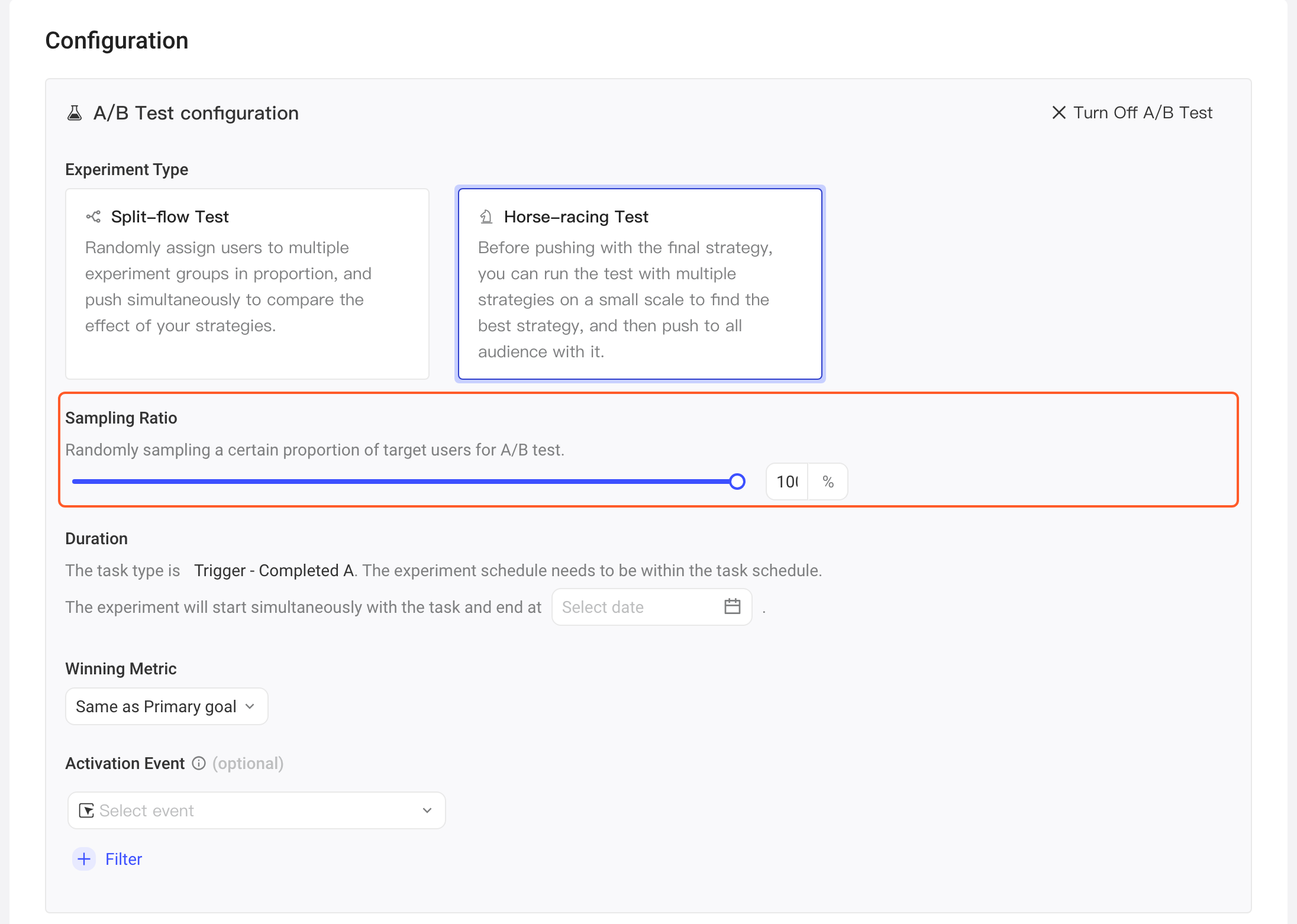
Task: Click the % unit label
Action: (x=828, y=482)
